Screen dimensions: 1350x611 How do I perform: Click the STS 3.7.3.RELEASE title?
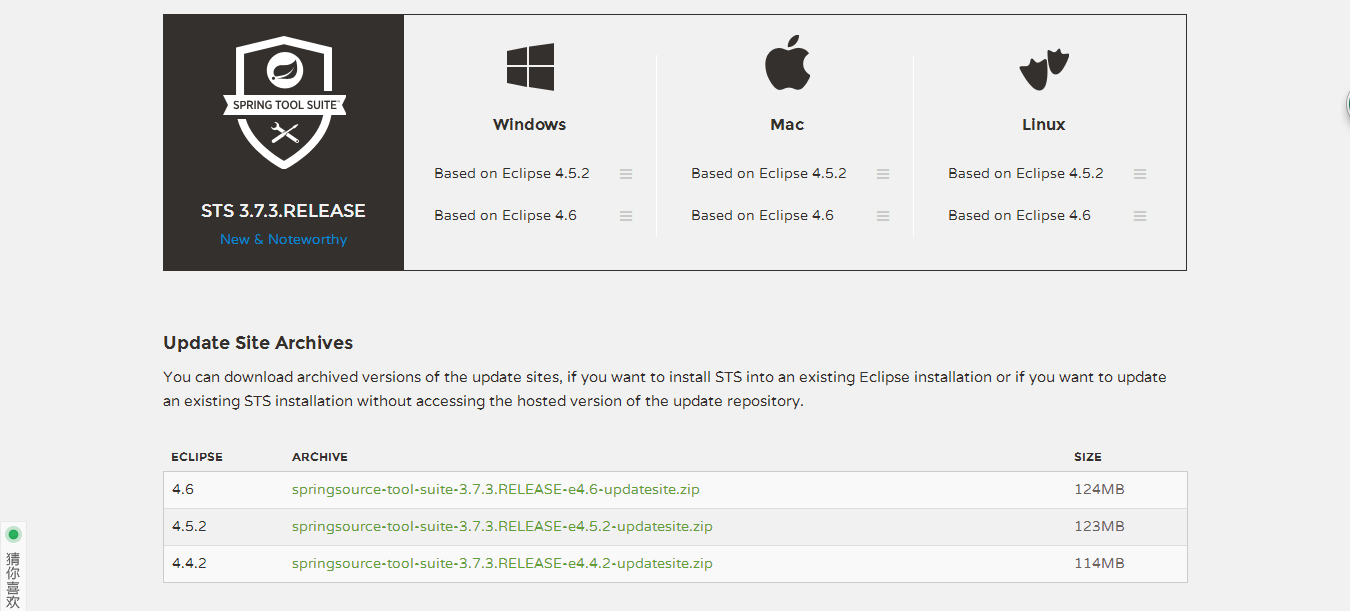[283, 211]
